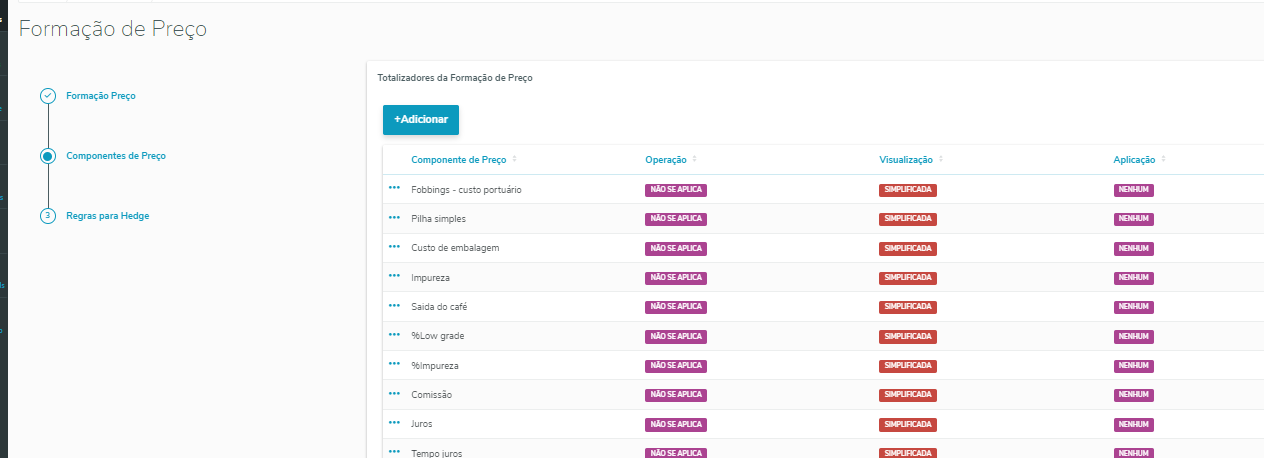Click the Componentes de Preço step circle
The image size is (1264, 458).
(x=47, y=156)
